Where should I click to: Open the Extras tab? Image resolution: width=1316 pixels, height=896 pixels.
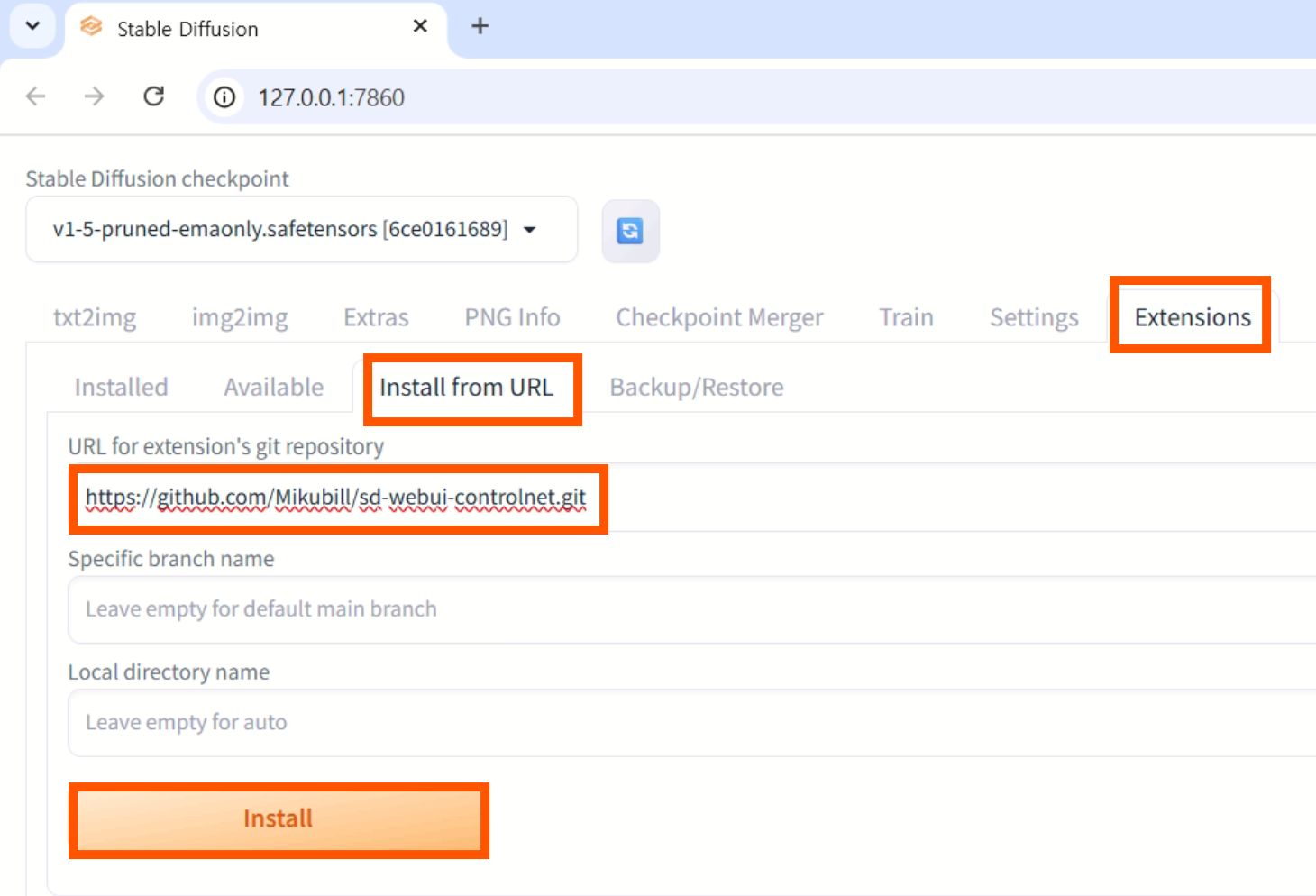point(376,317)
